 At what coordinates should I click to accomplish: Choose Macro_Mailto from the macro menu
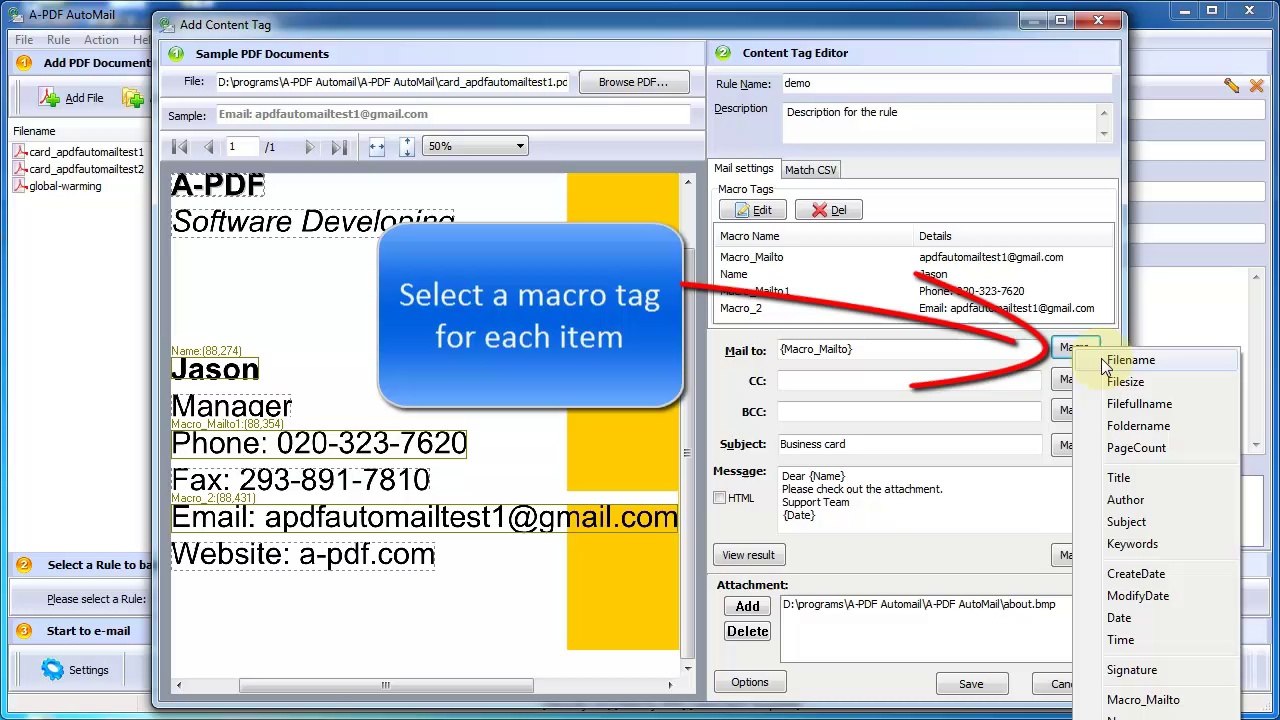(x=1156, y=700)
